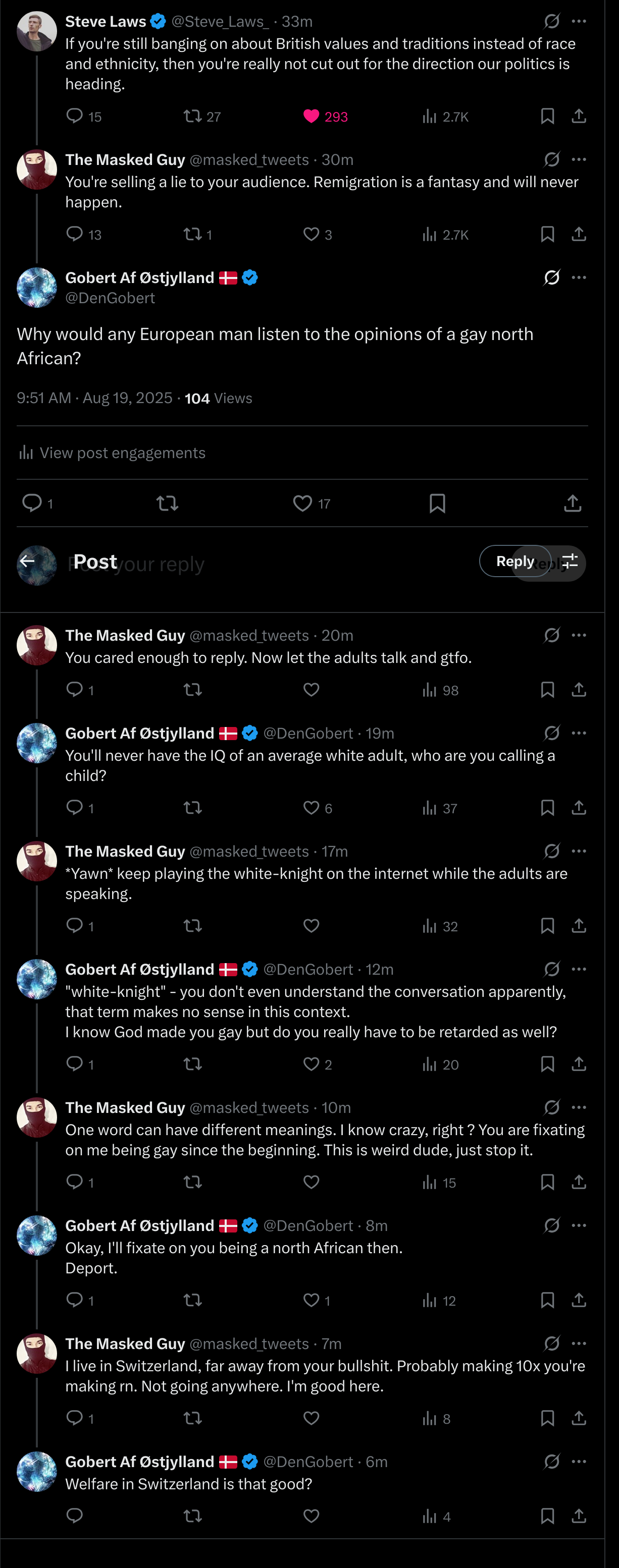Open the 104 Views count
This screenshot has height=1568, width=619.
click(x=218, y=398)
